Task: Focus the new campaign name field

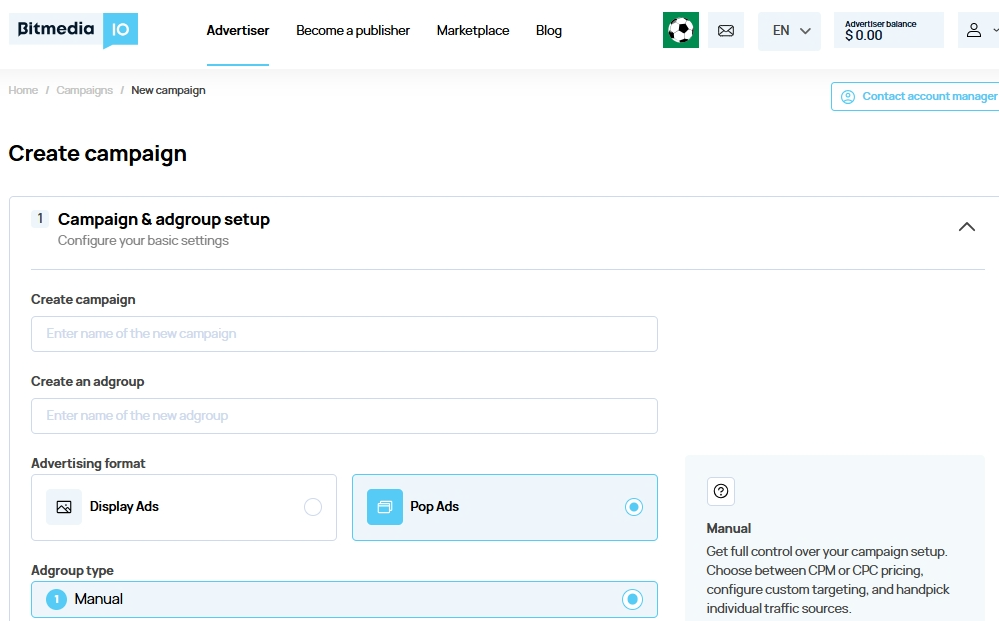Action: 344,334
